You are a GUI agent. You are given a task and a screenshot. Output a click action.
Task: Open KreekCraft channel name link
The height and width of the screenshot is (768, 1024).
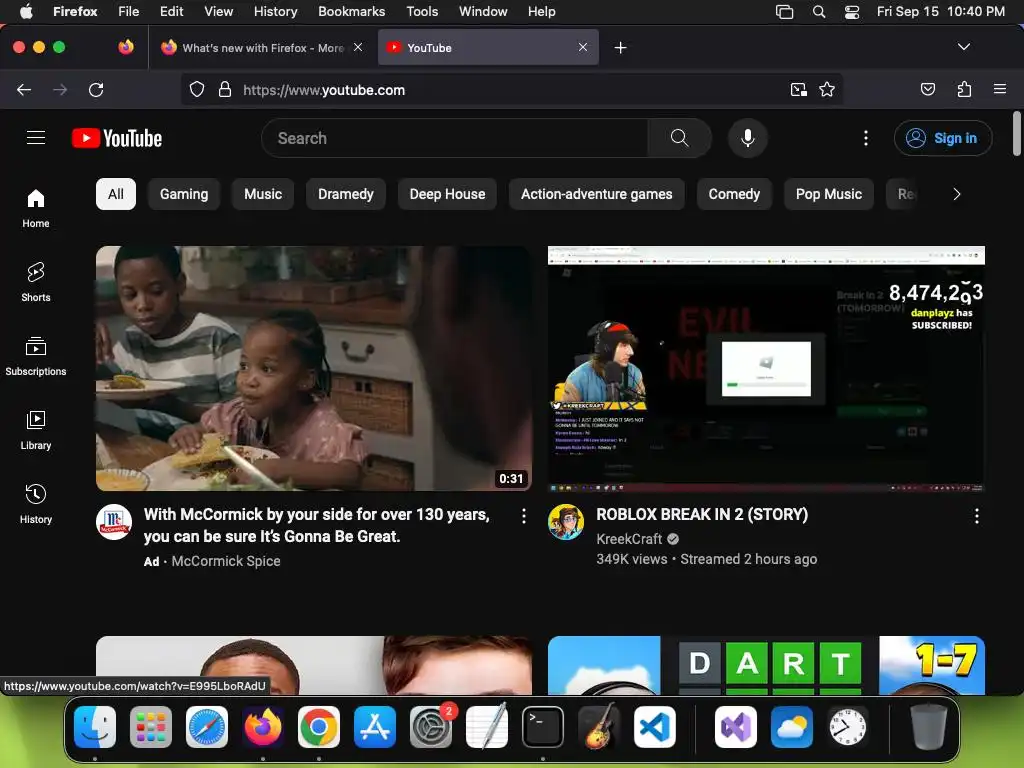[629, 539]
